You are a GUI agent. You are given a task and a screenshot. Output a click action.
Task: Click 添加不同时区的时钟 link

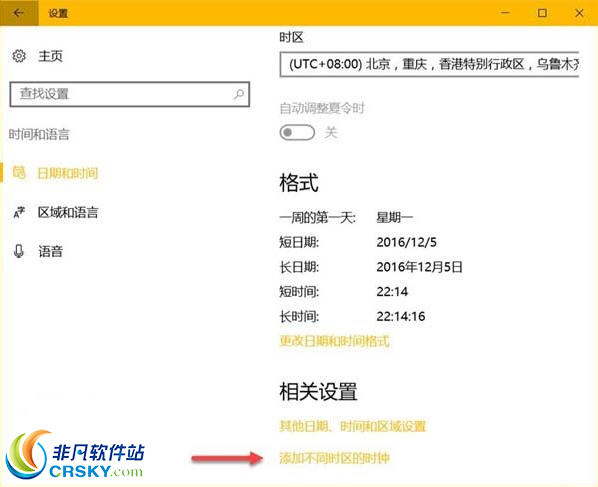click(x=334, y=458)
